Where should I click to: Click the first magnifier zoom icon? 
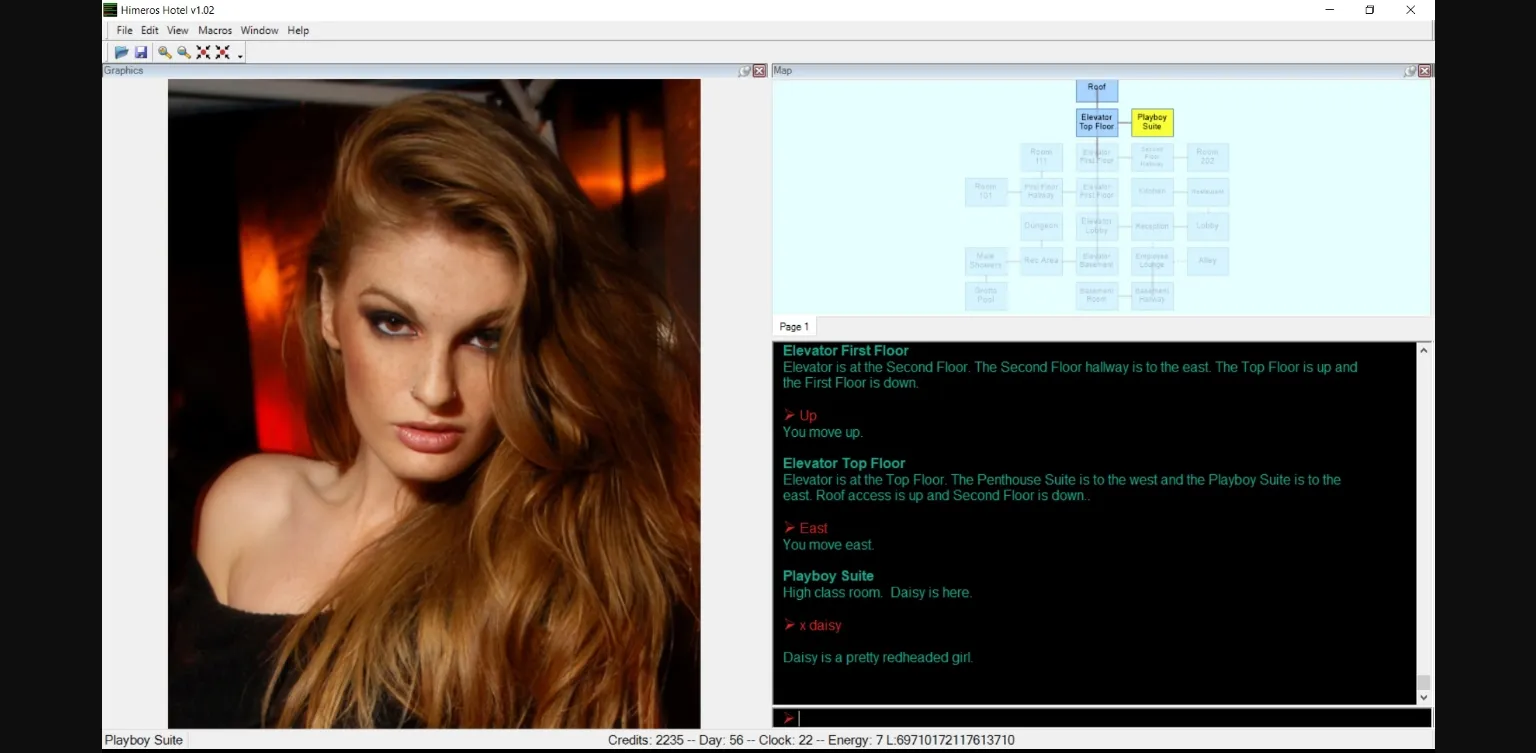pyautogui.click(x=164, y=52)
